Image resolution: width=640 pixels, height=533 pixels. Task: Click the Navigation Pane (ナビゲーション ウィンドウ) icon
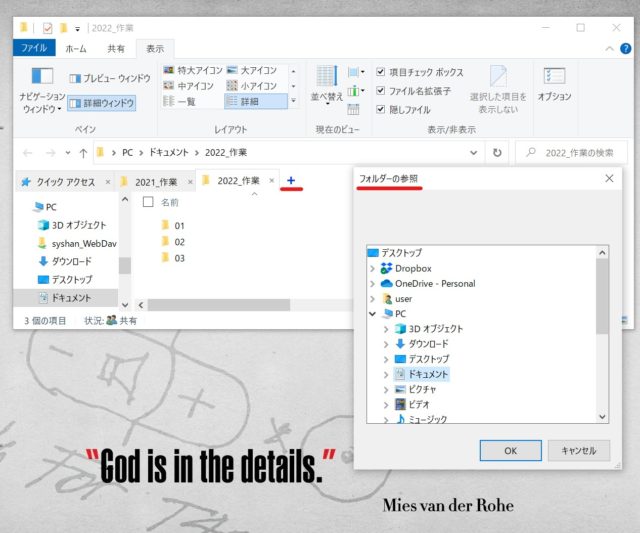(x=41, y=78)
